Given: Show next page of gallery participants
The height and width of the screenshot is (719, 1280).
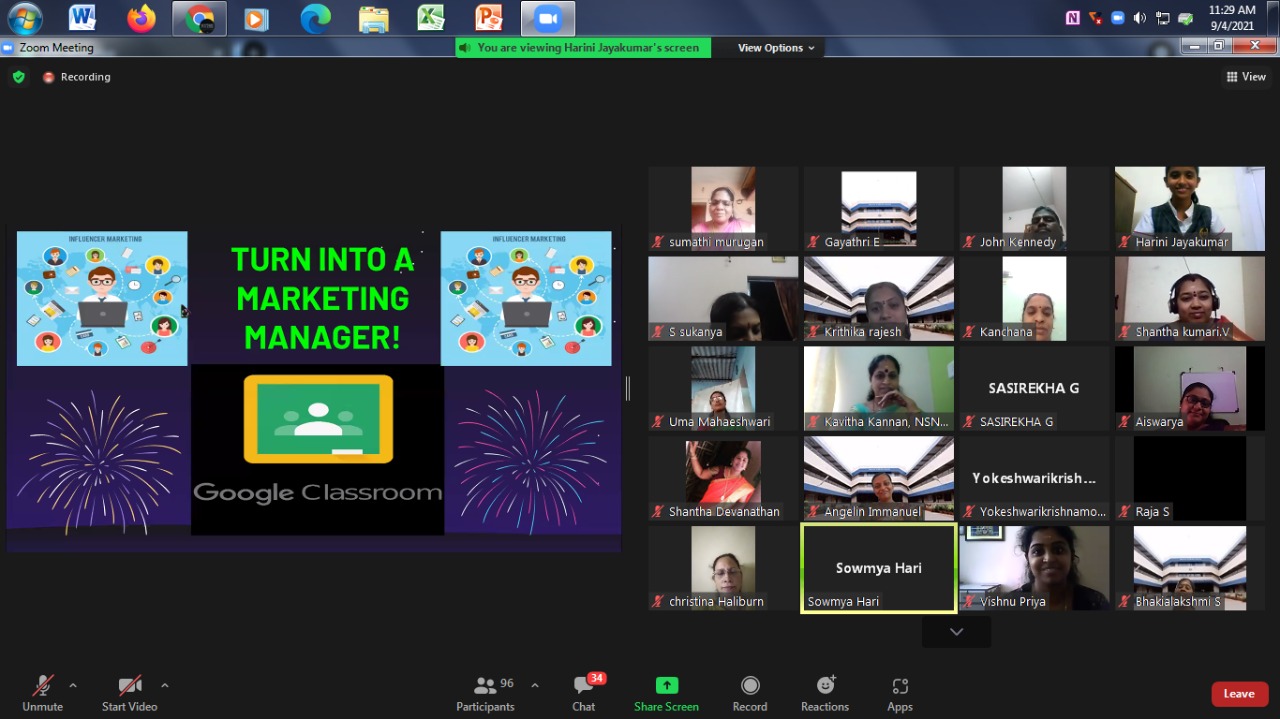Looking at the screenshot, I should (956, 632).
